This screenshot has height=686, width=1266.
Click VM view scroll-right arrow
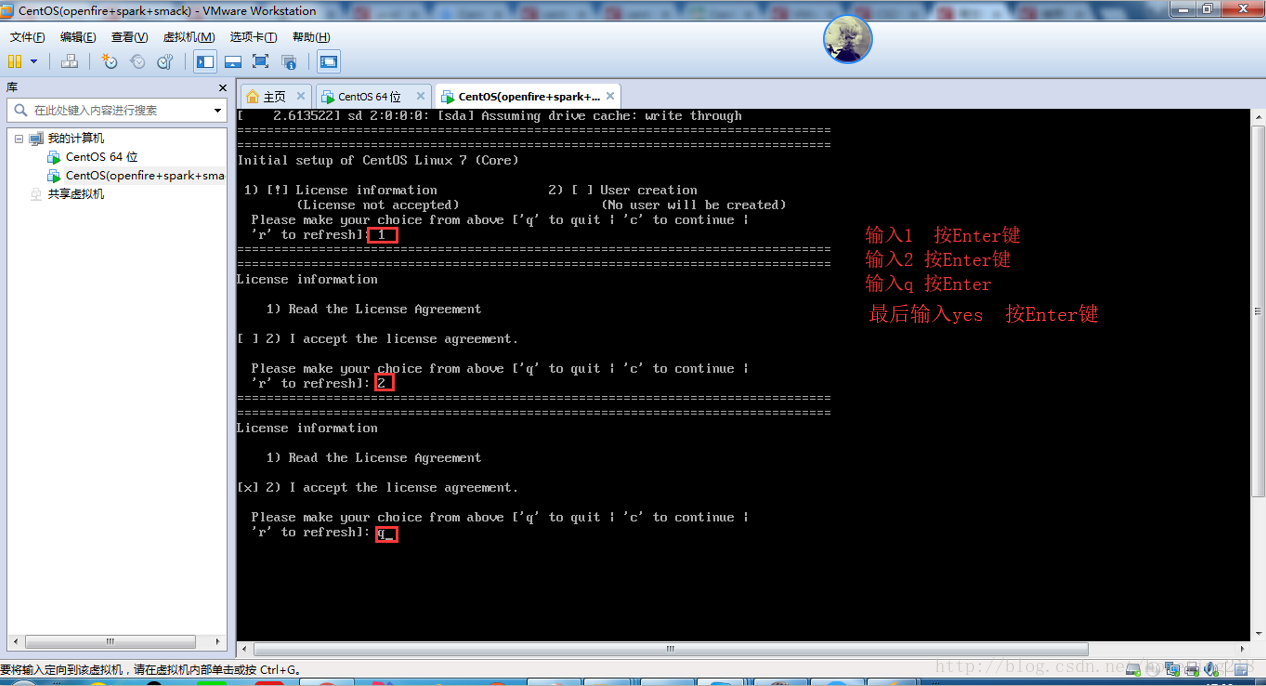(x=1243, y=649)
